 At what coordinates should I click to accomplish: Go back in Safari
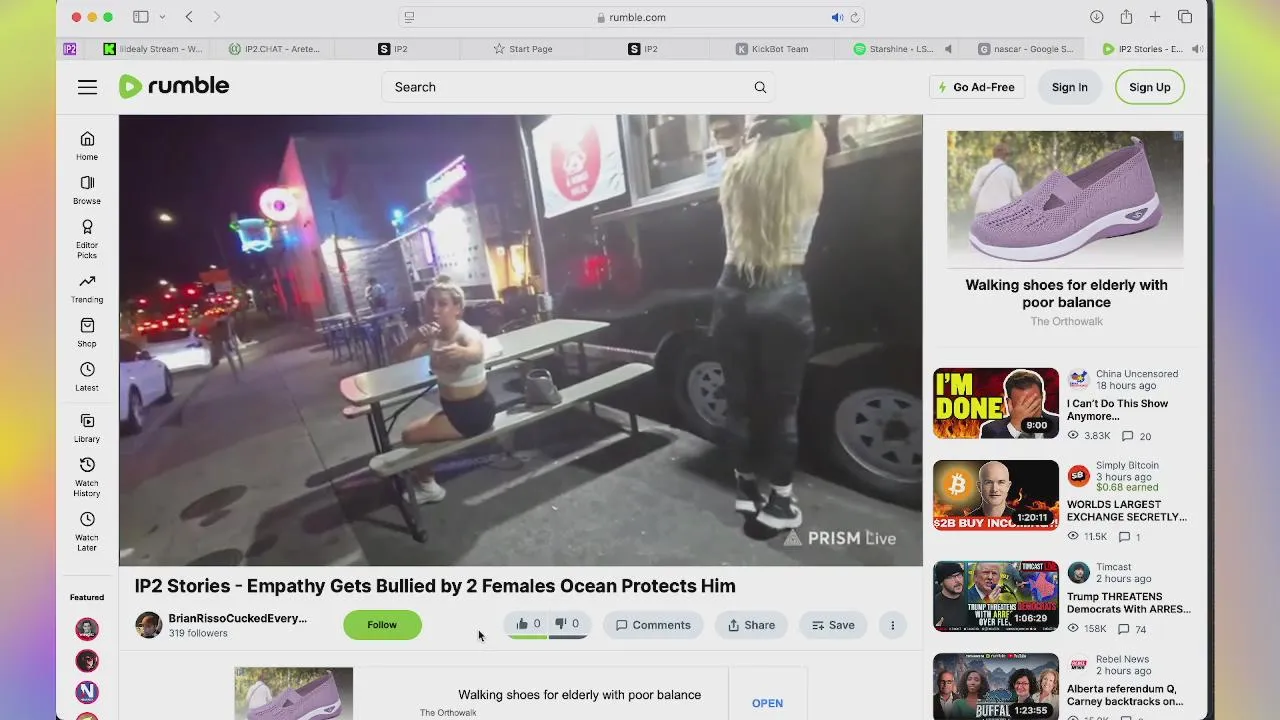pyautogui.click(x=189, y=17)
